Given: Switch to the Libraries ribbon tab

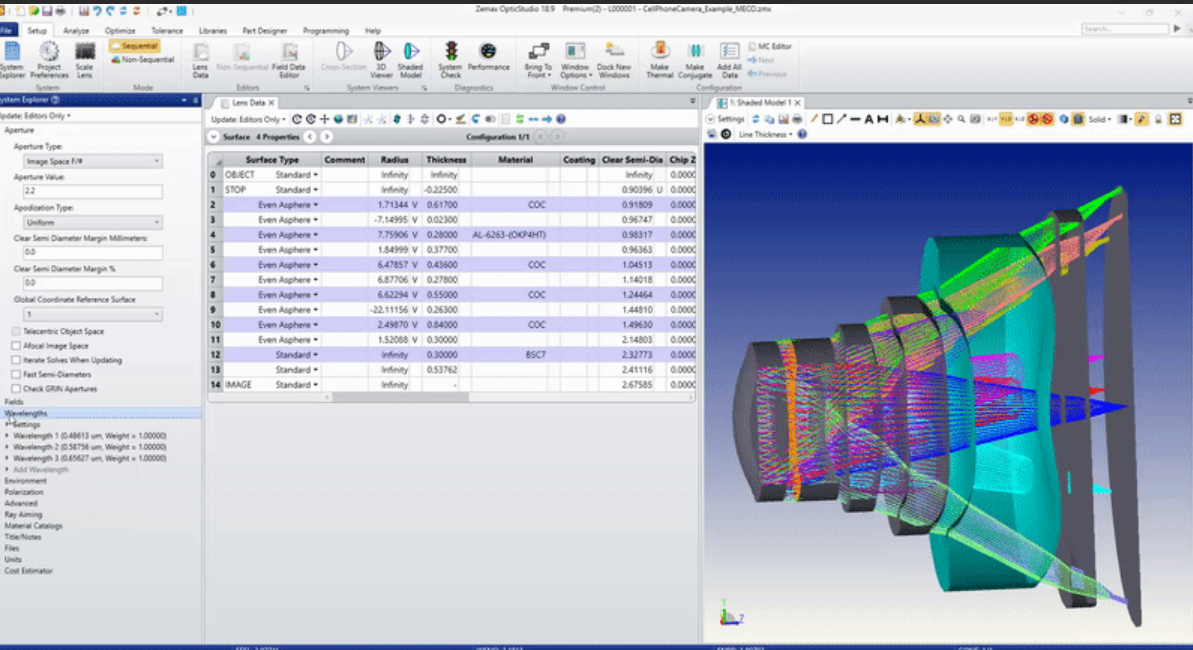Looking at the screenshot, I should [x=213, y=31].
